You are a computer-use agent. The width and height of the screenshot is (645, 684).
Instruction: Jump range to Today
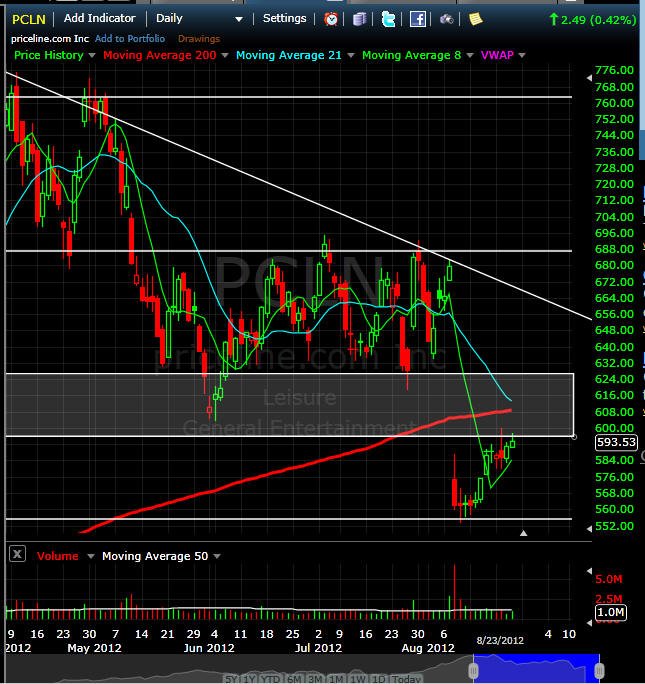pos(406,679)
